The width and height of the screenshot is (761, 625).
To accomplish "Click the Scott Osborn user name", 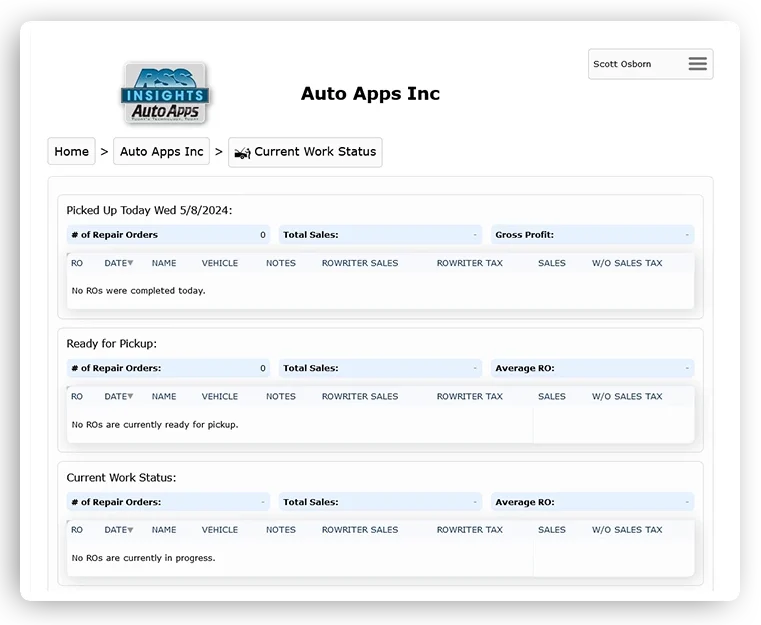I will coord(622,64).
